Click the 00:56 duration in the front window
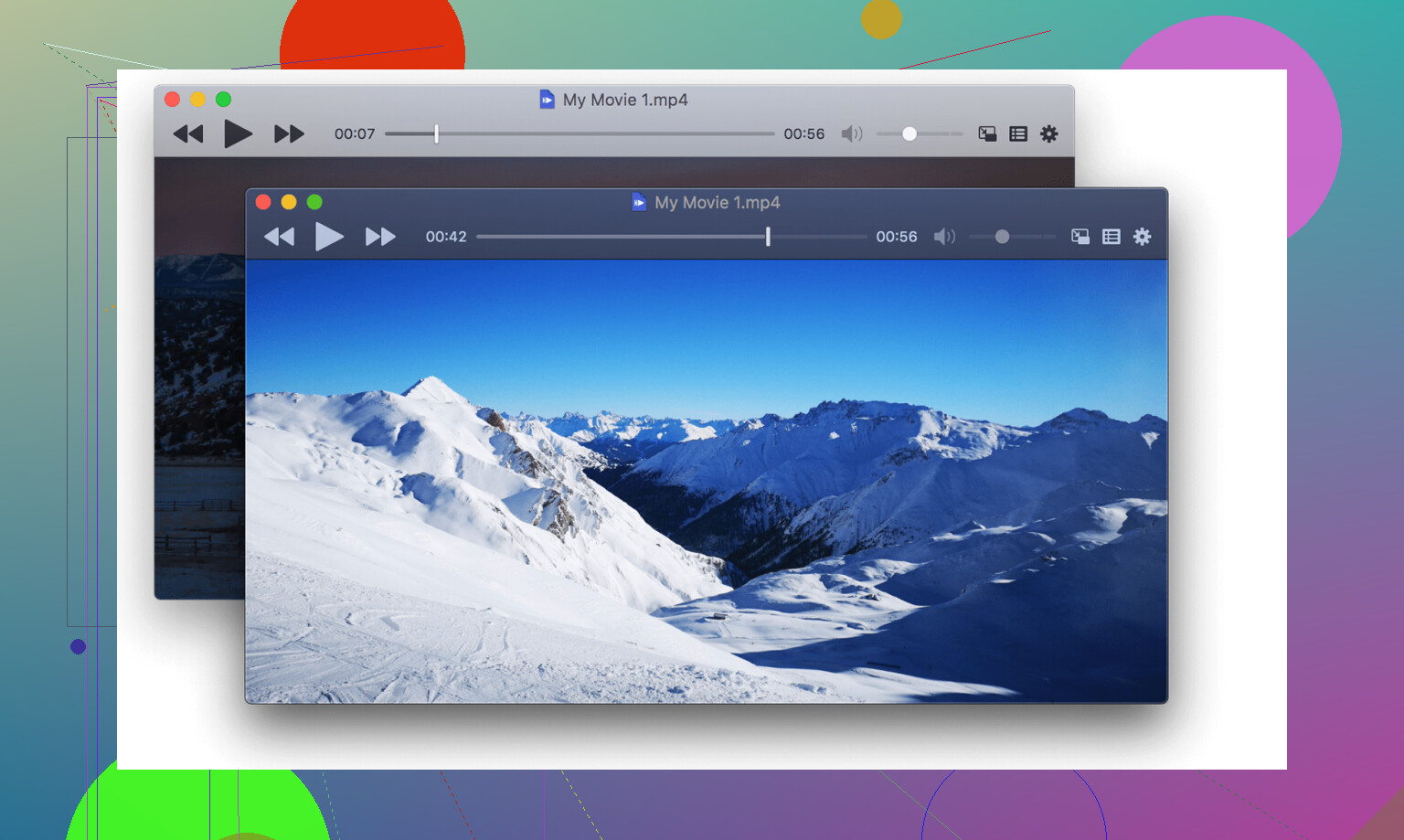 coord(897,237)
